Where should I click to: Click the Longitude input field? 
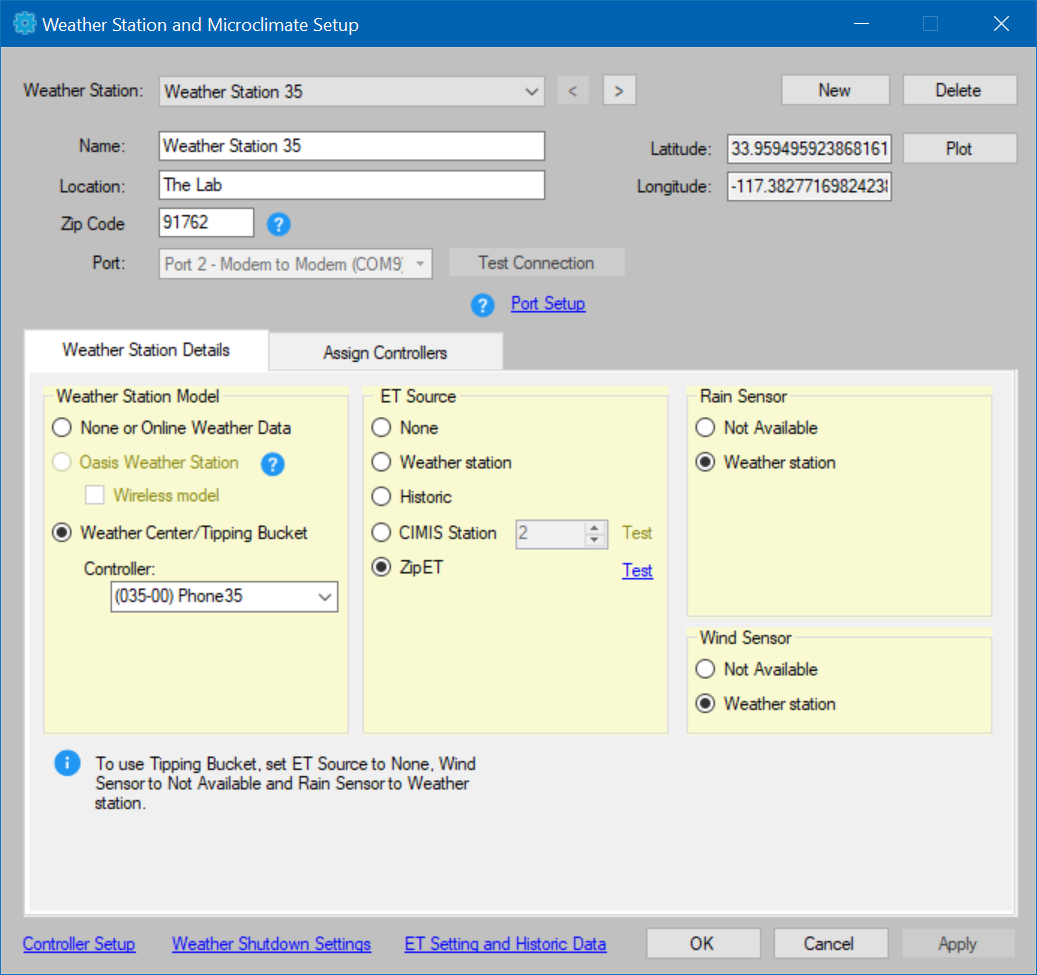pyautogui.click(x=809, y=187)
